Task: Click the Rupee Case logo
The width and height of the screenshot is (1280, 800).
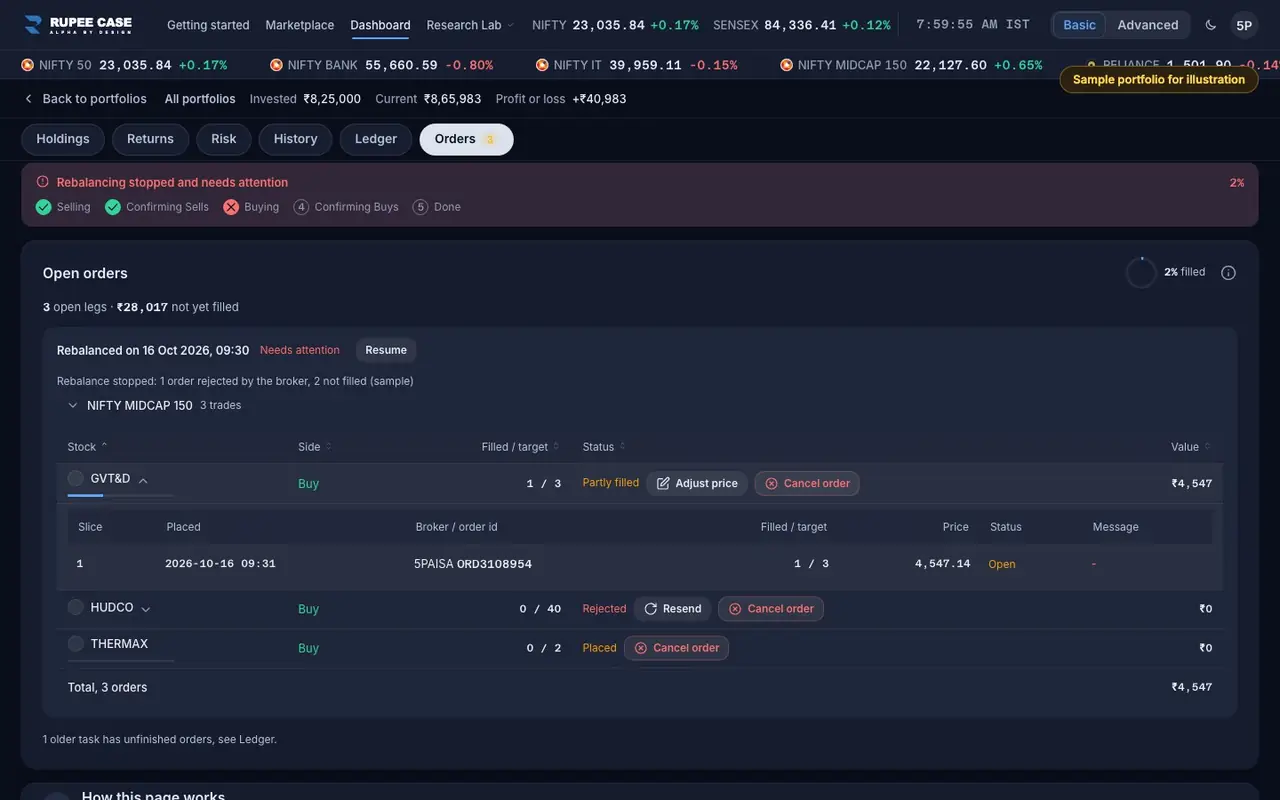Action: [x=78, y=24]
